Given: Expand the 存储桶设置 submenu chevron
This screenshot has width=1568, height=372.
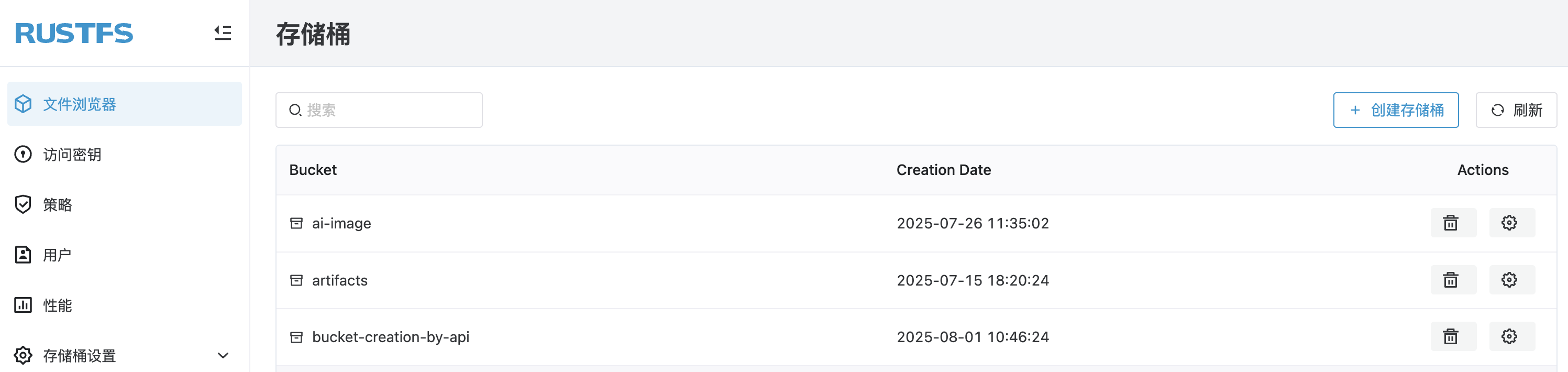Looking at the screenshot, I should tap(223, 356).
